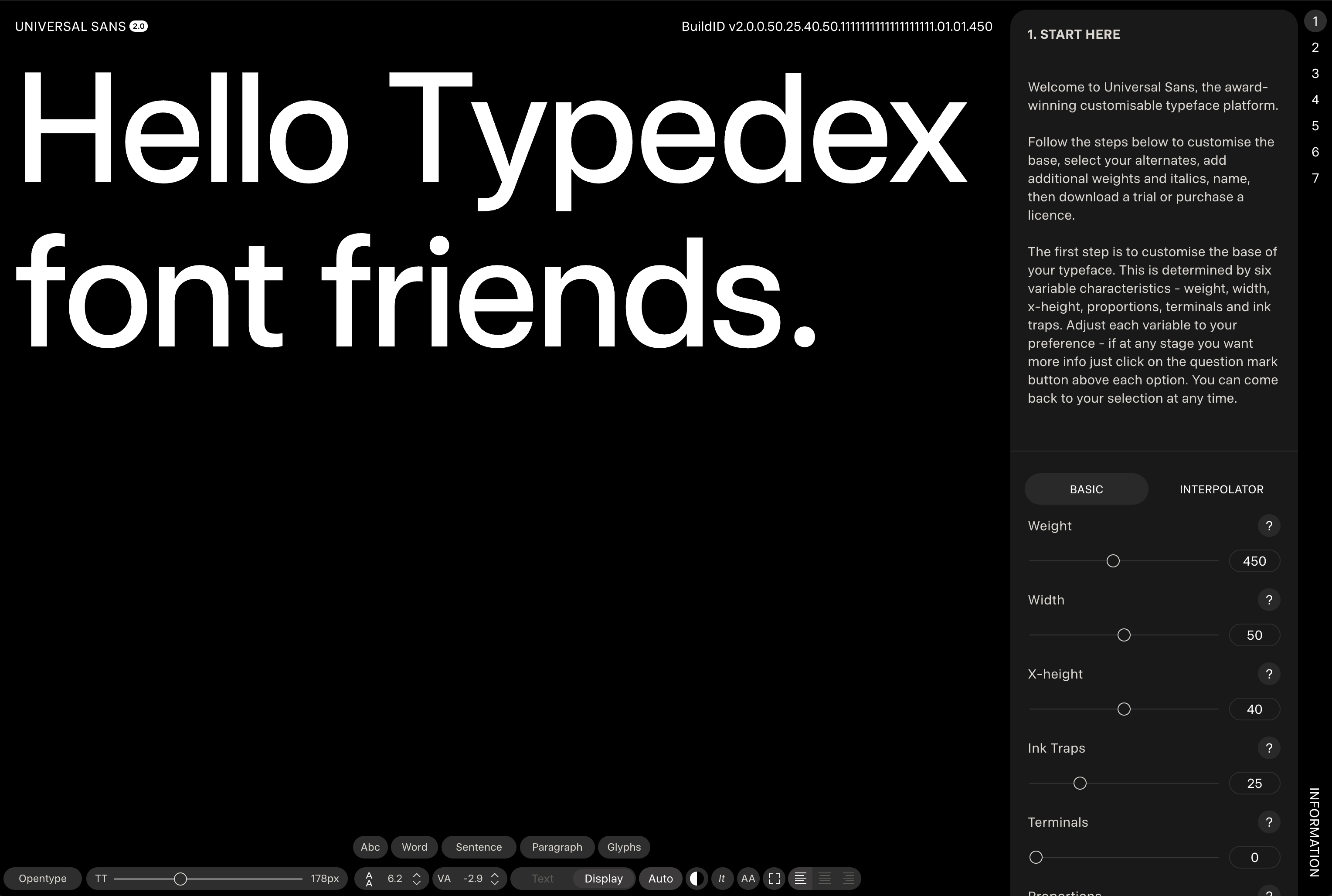1332x896 pixels.
Task: Jump to step 3 in sidebar
Action: pyautogui.click(x=1315, y=74)
